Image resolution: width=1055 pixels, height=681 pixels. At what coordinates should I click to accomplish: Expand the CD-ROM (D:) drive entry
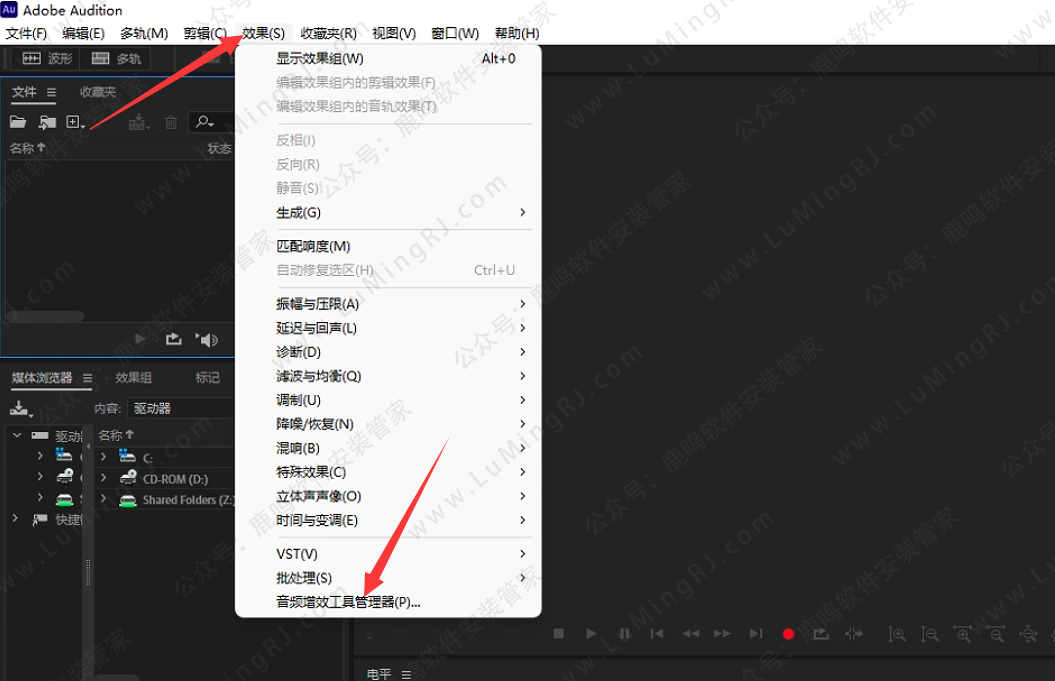[106, 478]
